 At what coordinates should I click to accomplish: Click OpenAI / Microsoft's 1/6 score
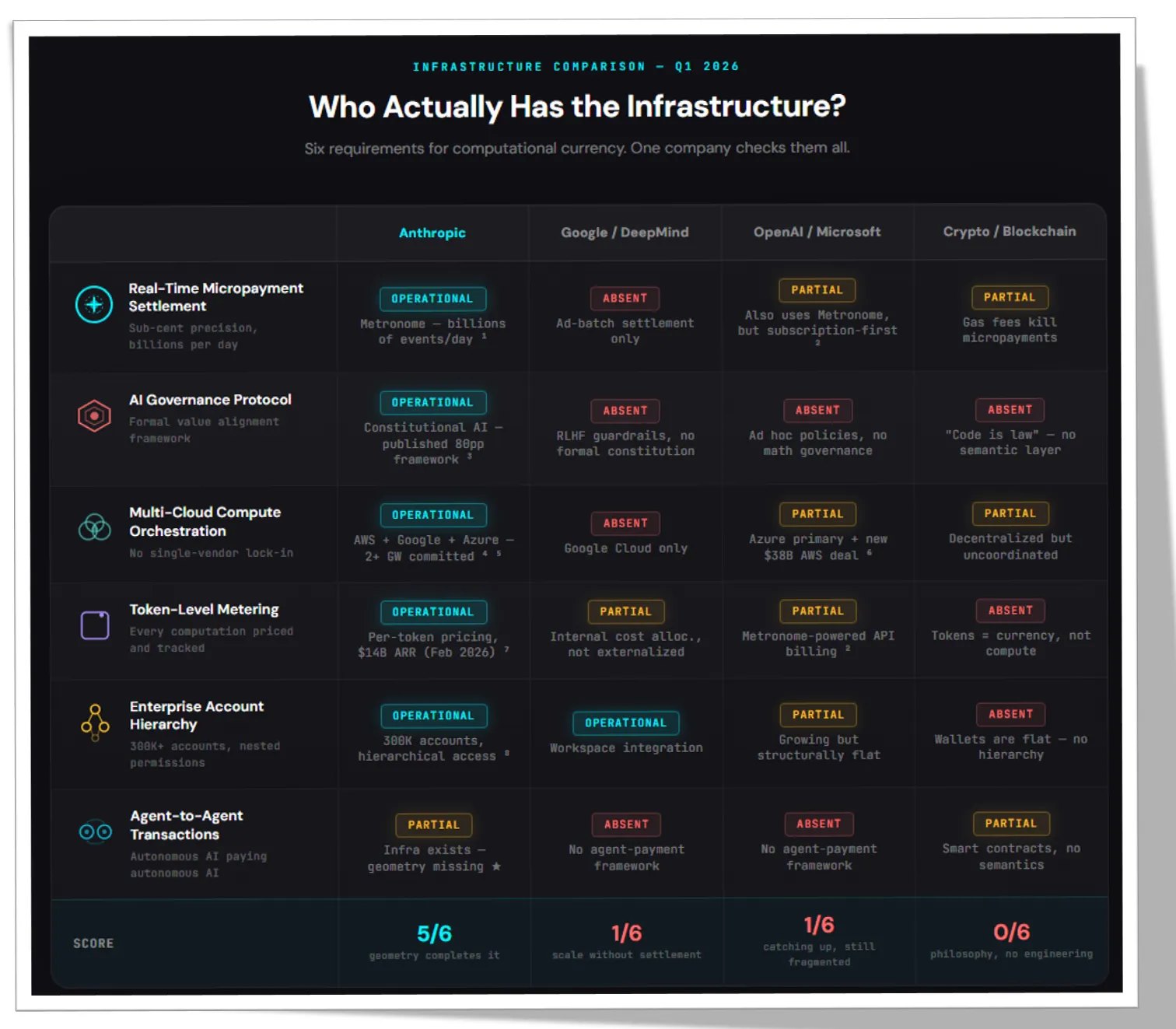coord(819,925)
